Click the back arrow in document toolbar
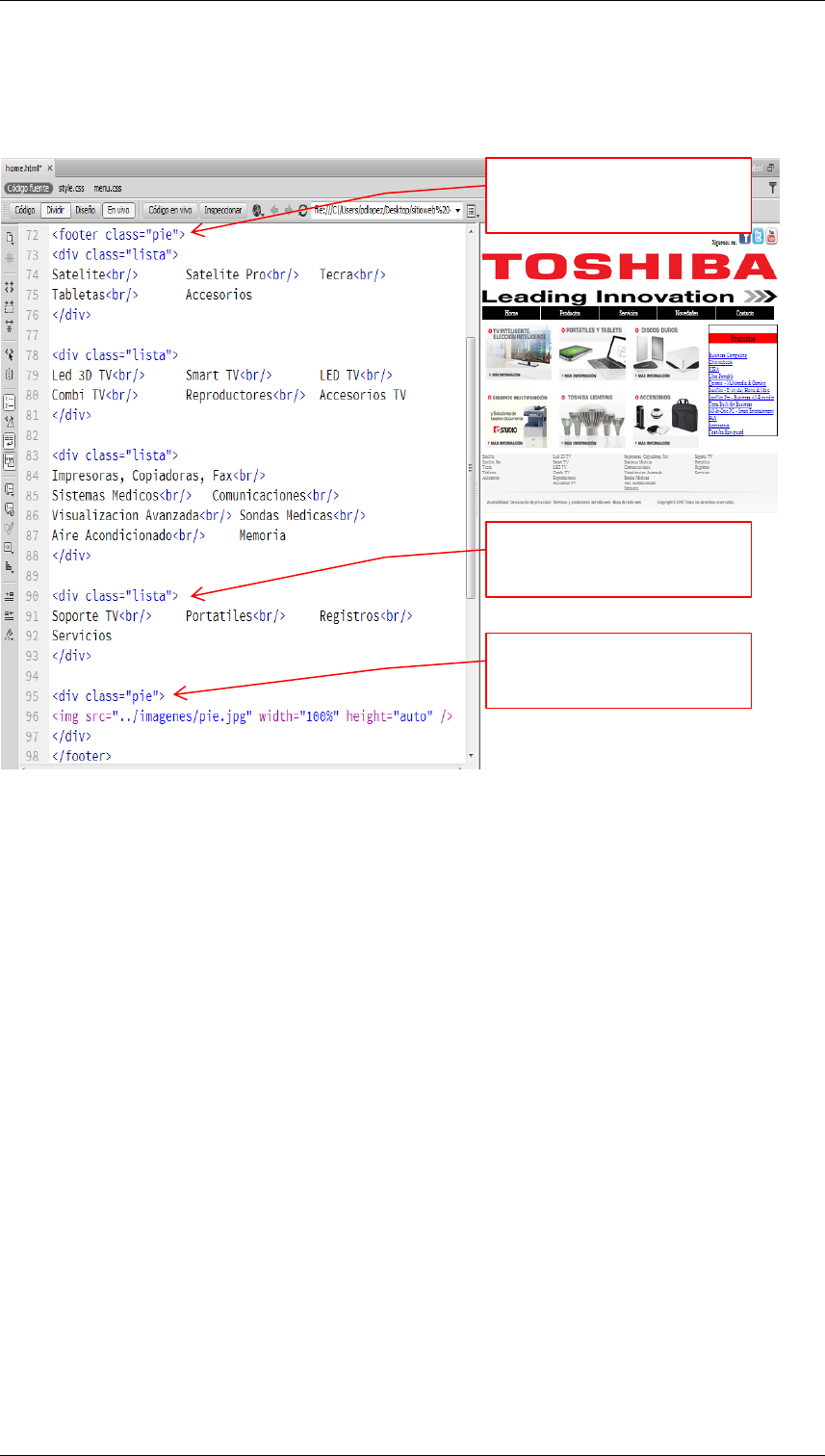Screen dimensions: 825x1456 click(x=274, y=210)
